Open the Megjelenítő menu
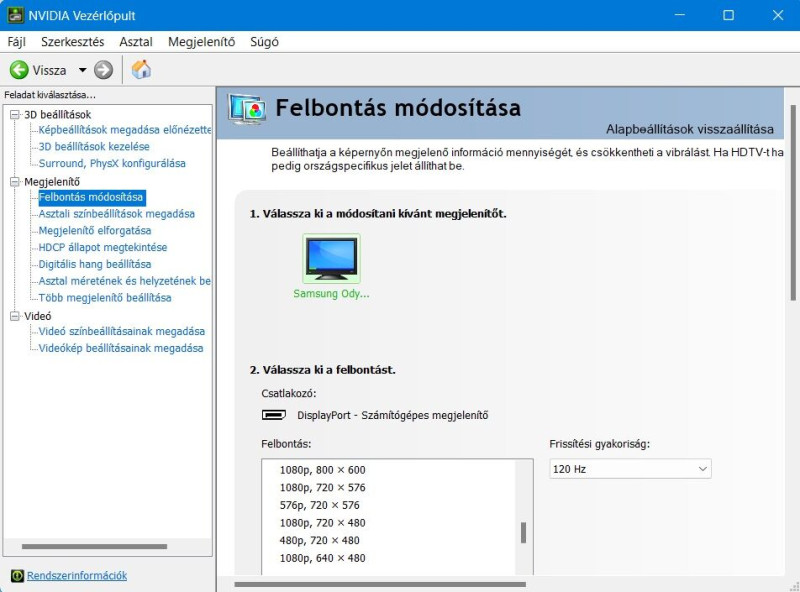This screenshot has height=592, width=800. [x=202, y=42]
